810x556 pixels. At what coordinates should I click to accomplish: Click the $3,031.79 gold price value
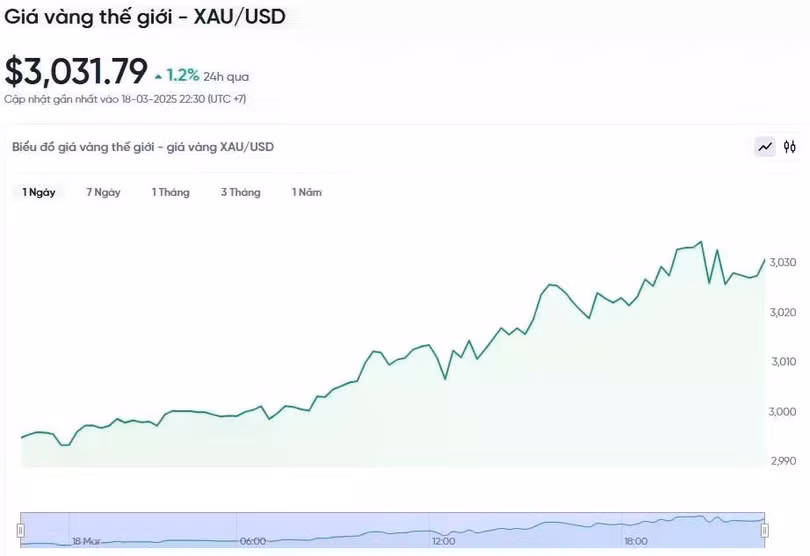(x=76, y=72)
